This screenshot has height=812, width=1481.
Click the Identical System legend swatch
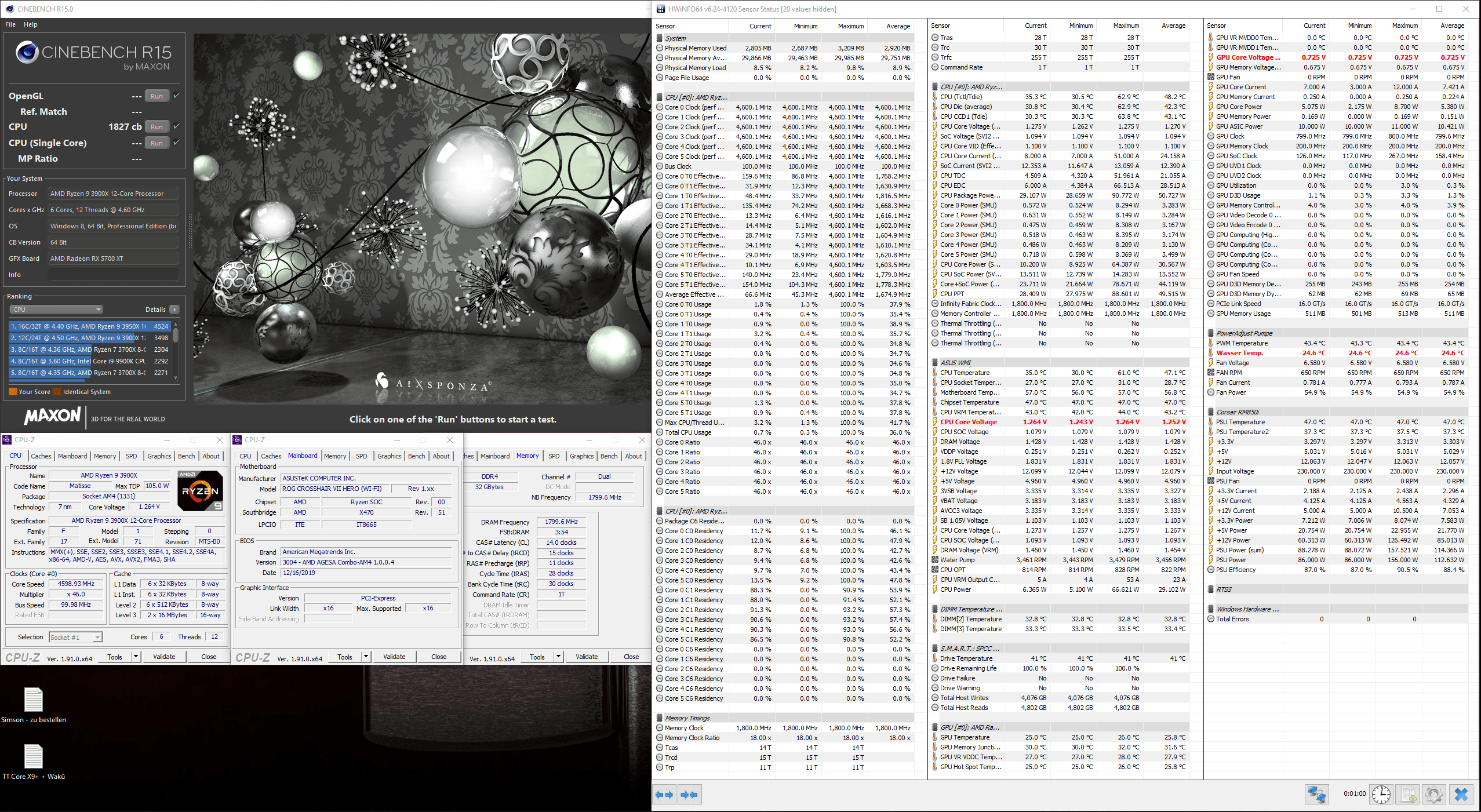(x=57, y=392)
